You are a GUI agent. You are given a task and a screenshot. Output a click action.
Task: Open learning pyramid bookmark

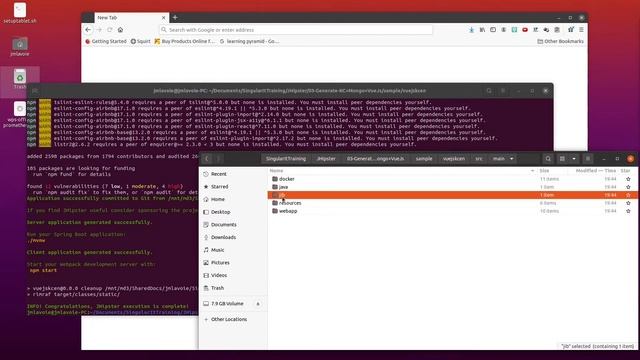pos(249,41)
